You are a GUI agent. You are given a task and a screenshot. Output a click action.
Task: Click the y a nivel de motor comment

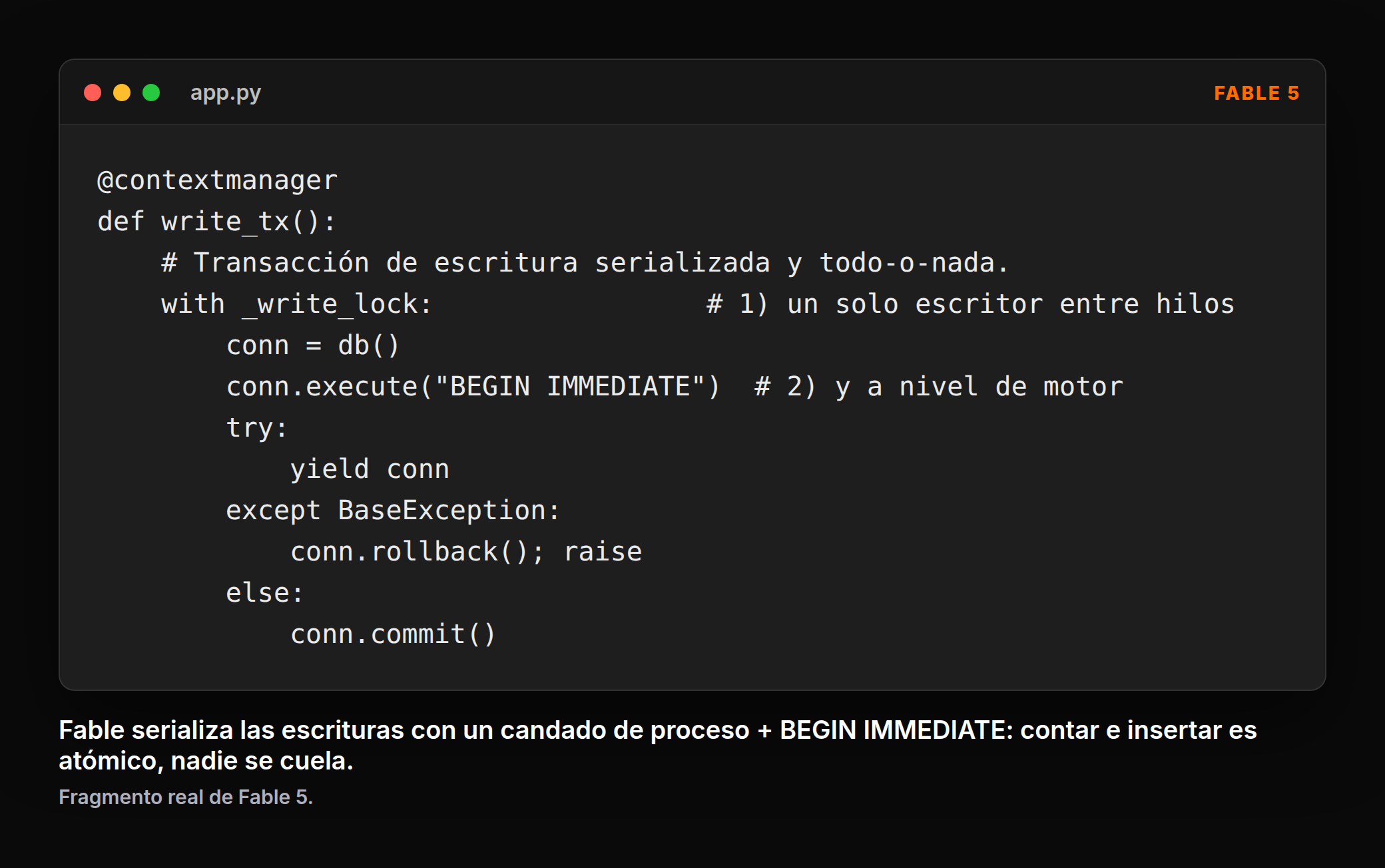939,387
